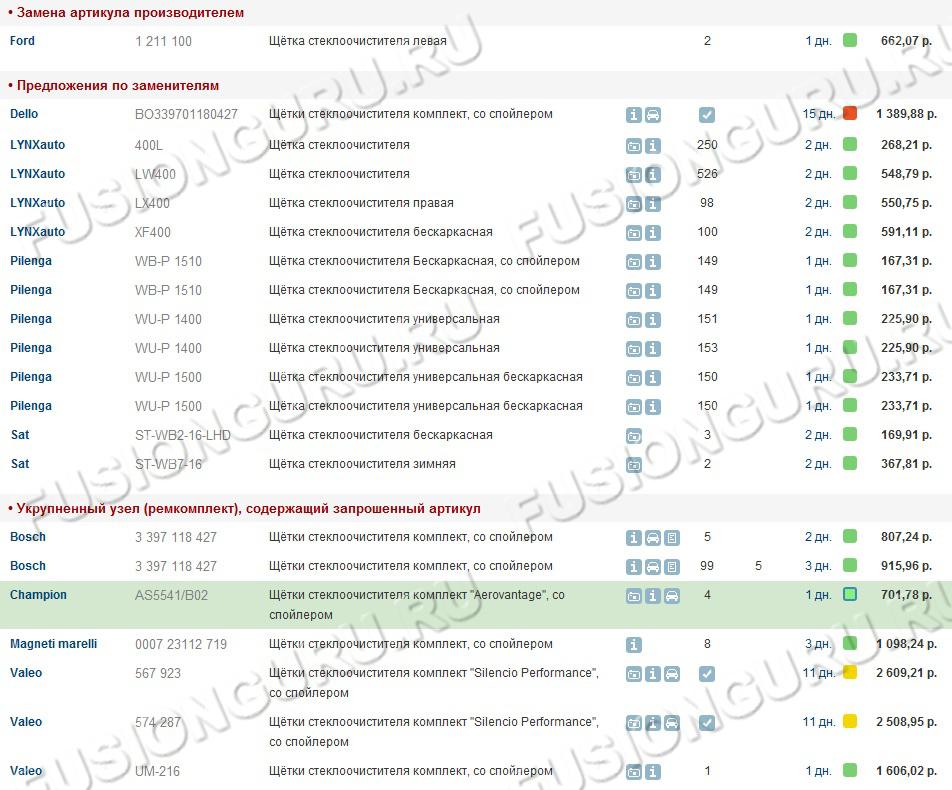Open Sat link in ST-WB7-16 row
The width and height of the screenshot is (952, 790).
[19, 464]
